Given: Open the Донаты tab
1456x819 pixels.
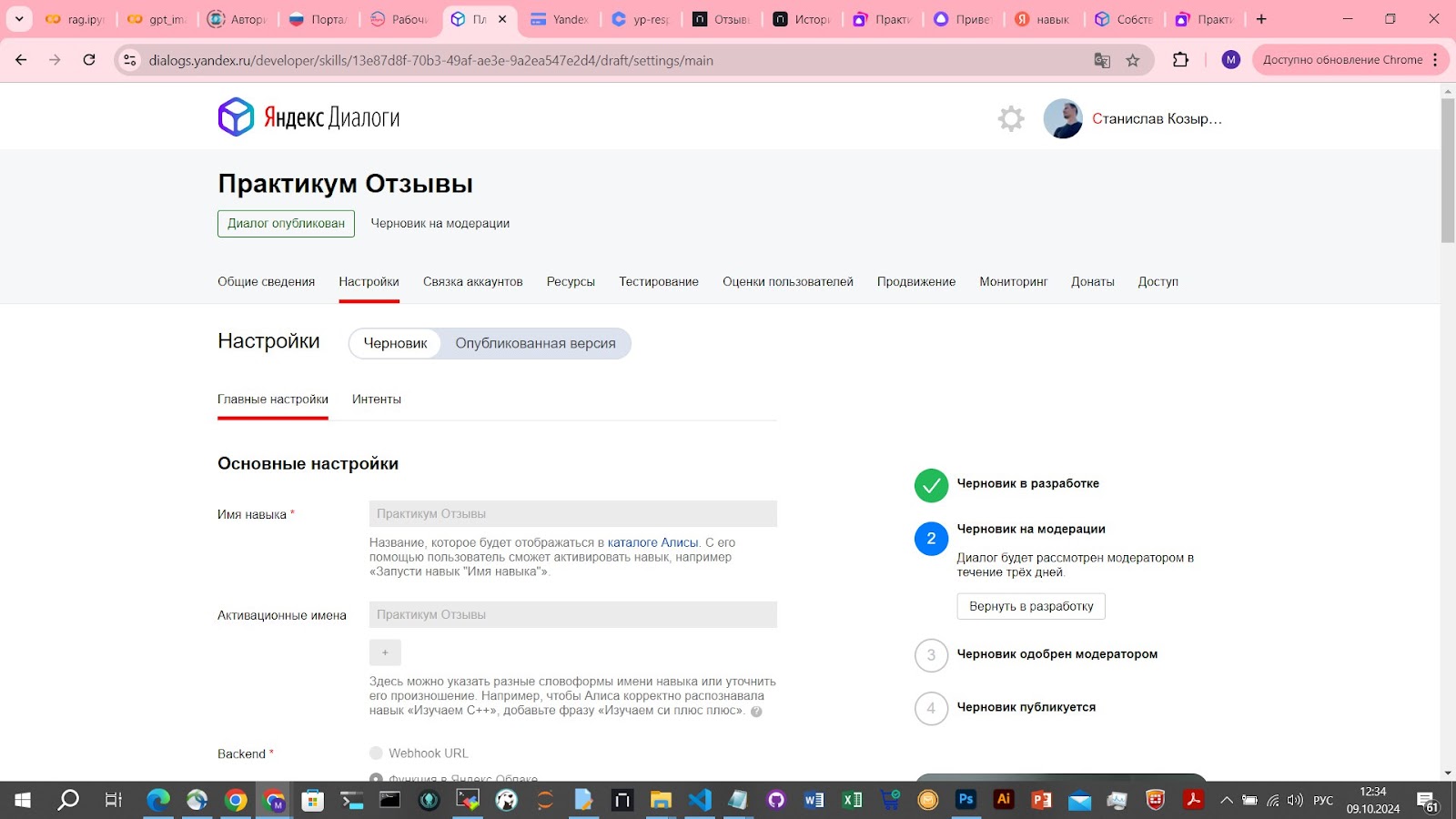Looking at the screenshot, I should pos(1093,282).
